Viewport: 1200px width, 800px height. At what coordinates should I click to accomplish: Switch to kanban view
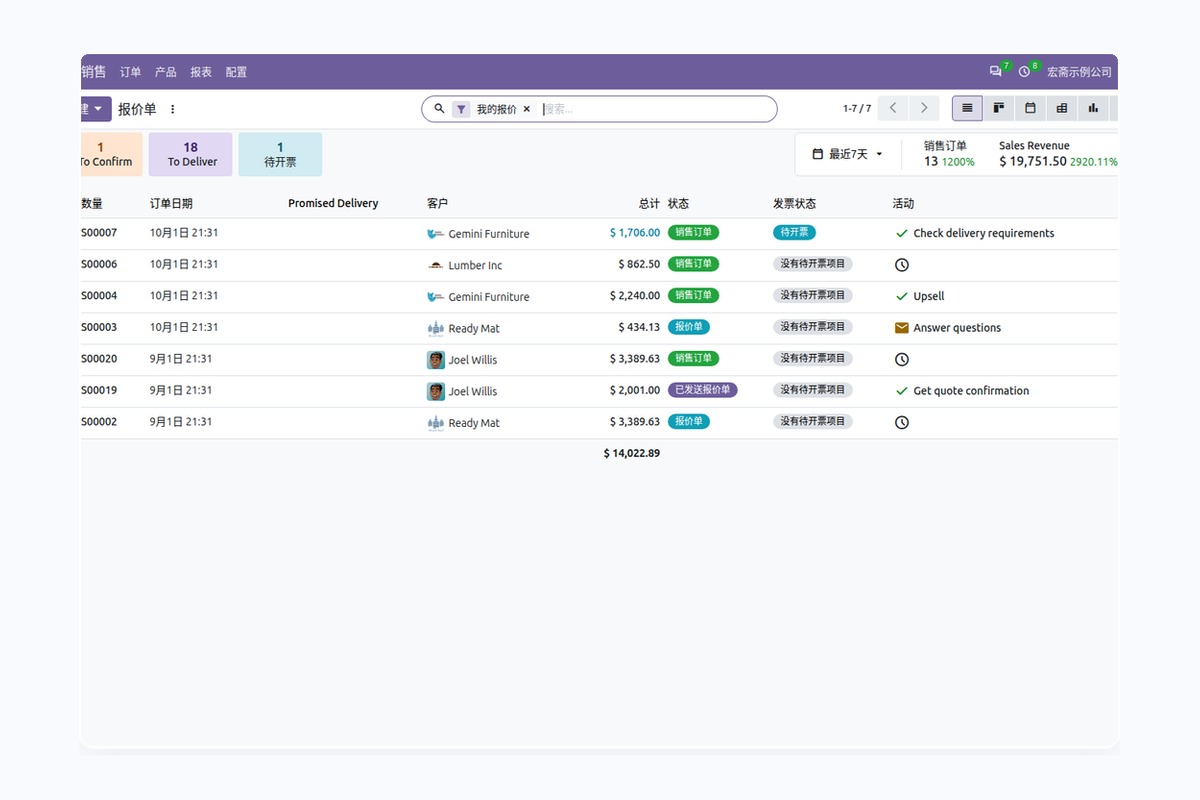tap(998, 108)
